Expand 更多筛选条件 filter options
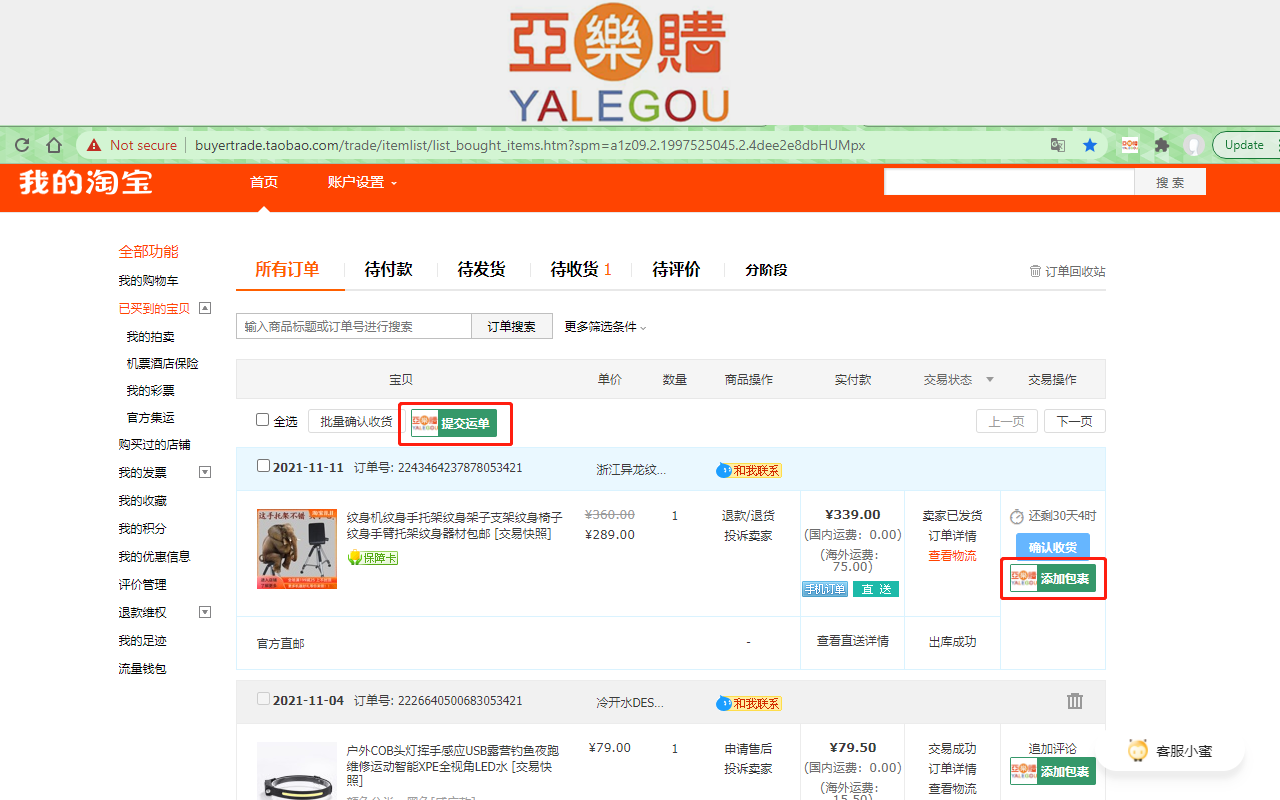 605,326
